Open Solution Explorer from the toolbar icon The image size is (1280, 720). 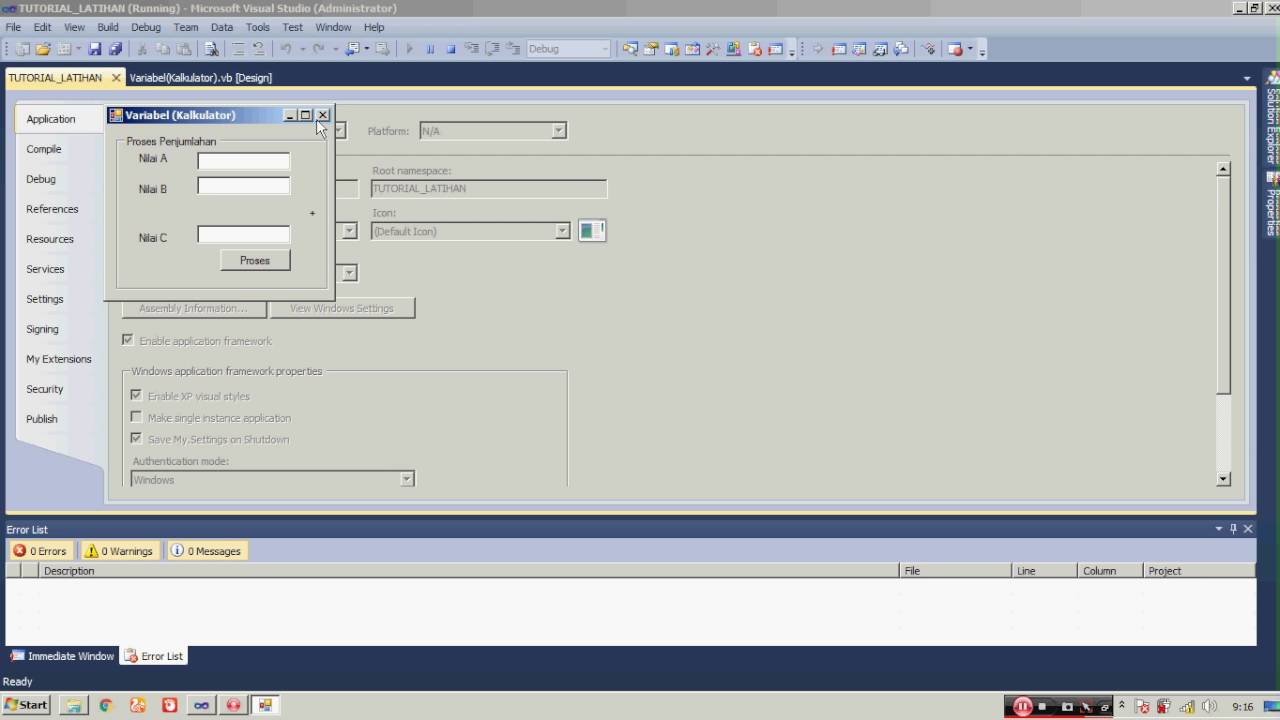[x=630, y=49]
